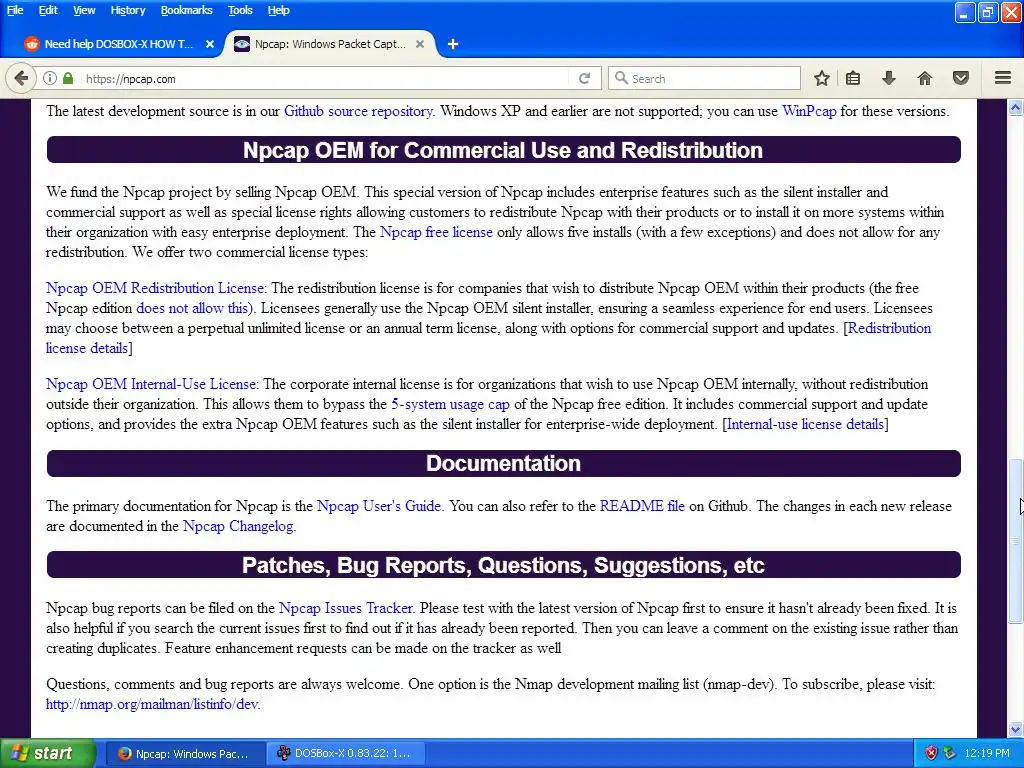Open the Edit menu
Image resolution: width=1024 pixels, height=768 pixels.
(x=48, y=10)
